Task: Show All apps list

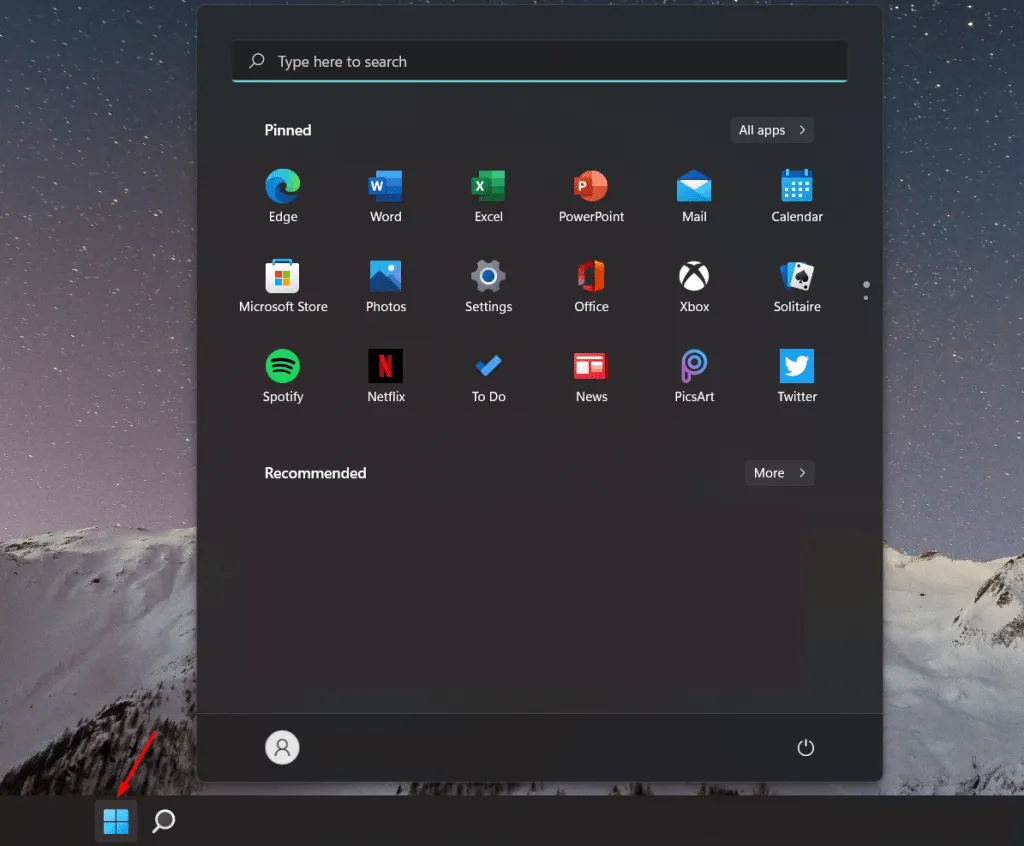Action: point(772,130)
